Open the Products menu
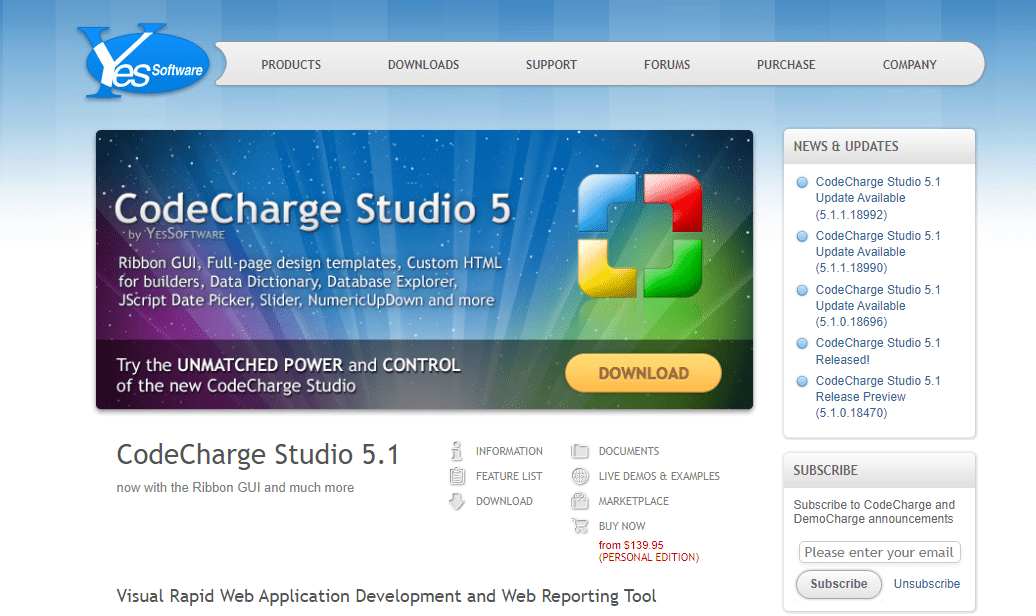This screenshot has height=616, width=1036. tap(291, 65)
